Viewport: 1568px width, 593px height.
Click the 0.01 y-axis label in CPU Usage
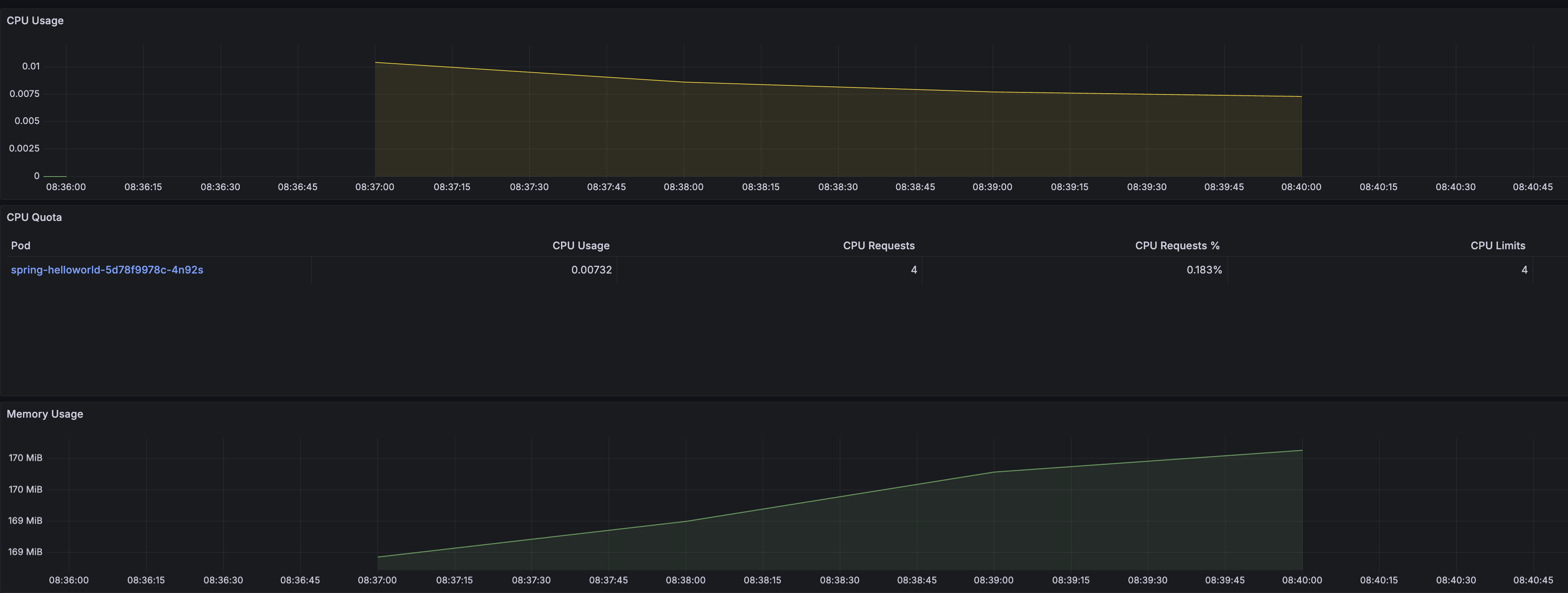click(31, 67)
